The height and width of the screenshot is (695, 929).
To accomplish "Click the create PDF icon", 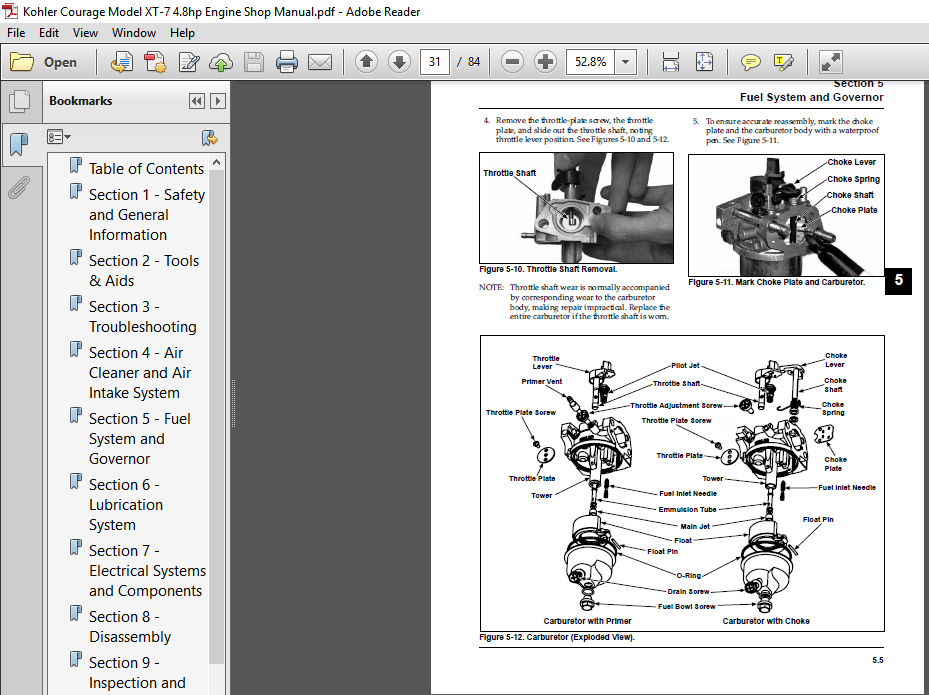I will click(155, 62).
